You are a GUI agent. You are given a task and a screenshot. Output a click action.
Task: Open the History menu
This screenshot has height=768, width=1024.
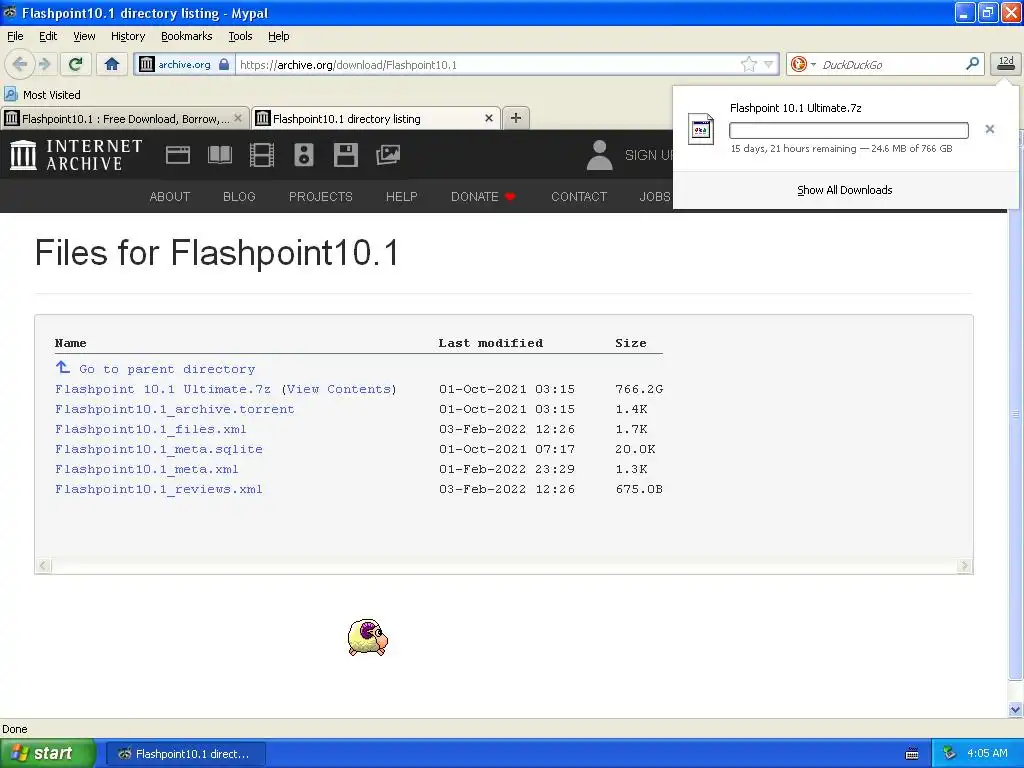click(127, 36)
